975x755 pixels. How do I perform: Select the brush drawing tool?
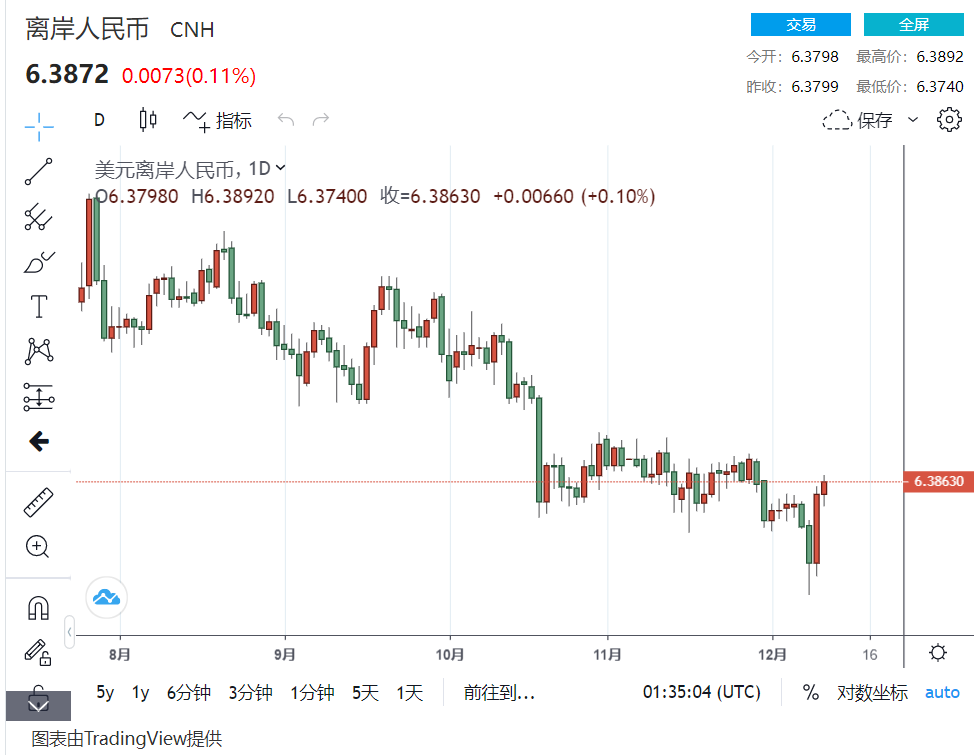coord(39,262)
